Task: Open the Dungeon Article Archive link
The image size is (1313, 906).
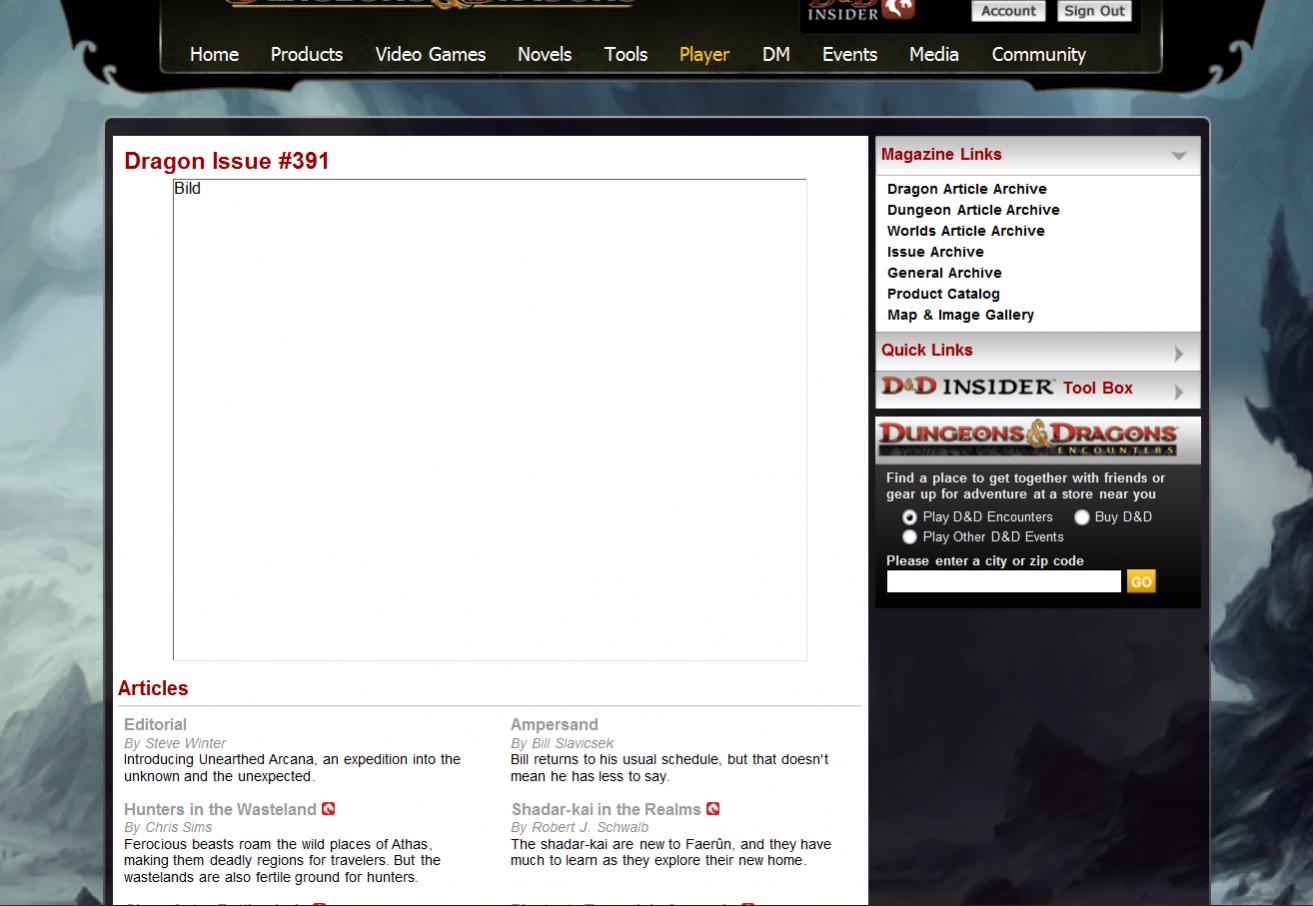Action: click(x=973, y=210)
